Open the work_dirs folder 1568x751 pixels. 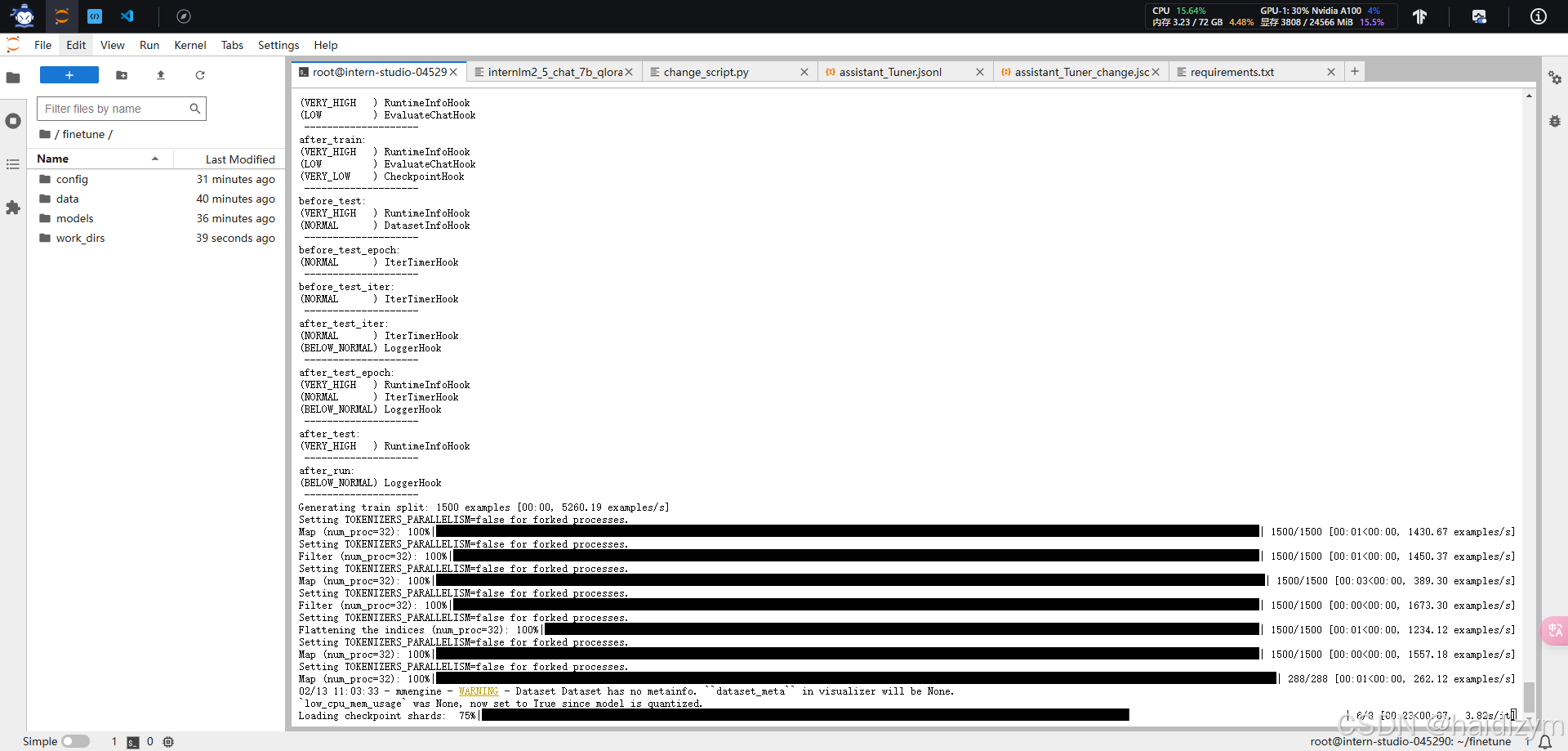tap(157, 238)
